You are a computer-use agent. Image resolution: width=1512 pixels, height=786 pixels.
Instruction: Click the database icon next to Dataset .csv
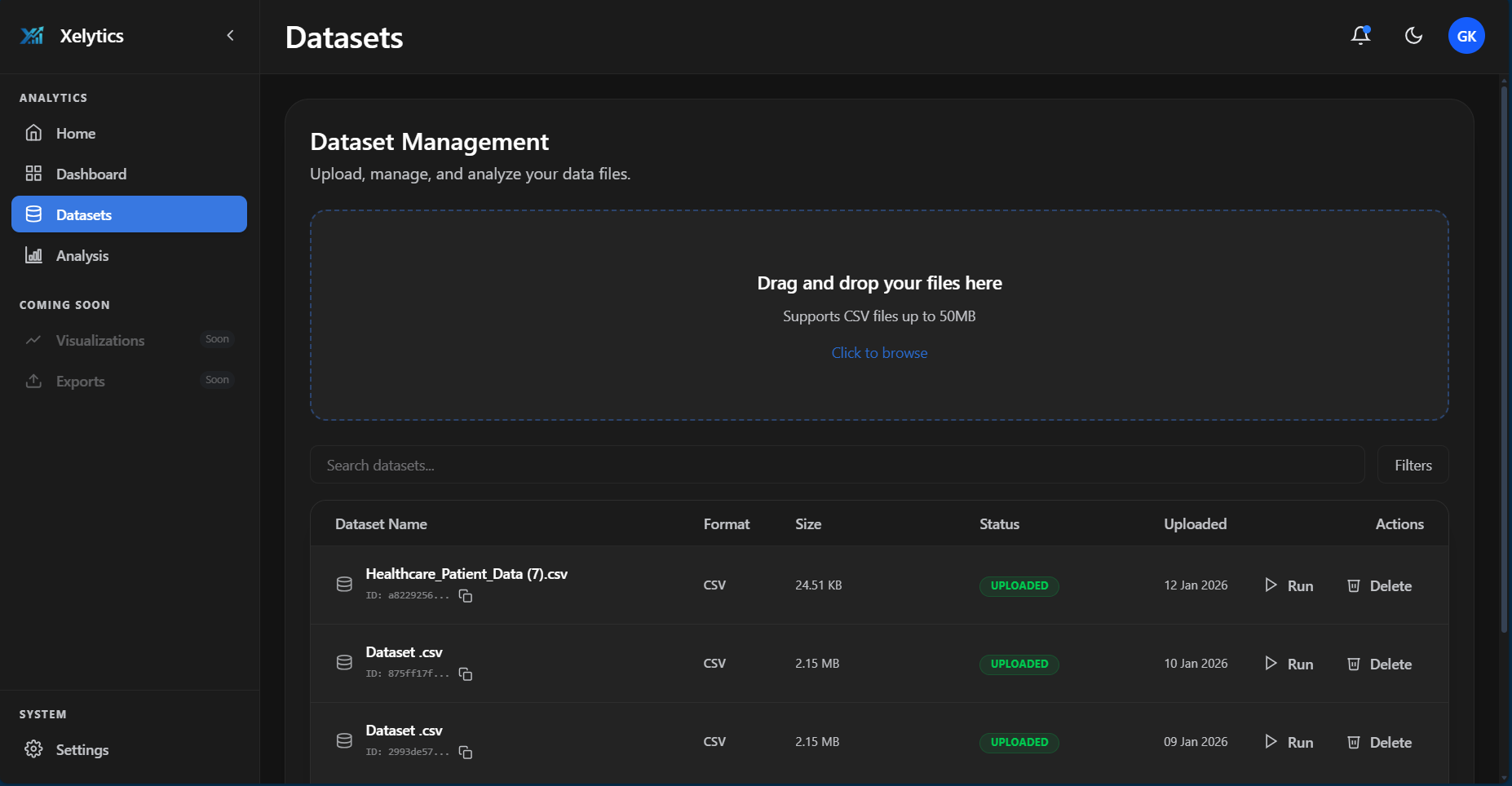point(343,662)
